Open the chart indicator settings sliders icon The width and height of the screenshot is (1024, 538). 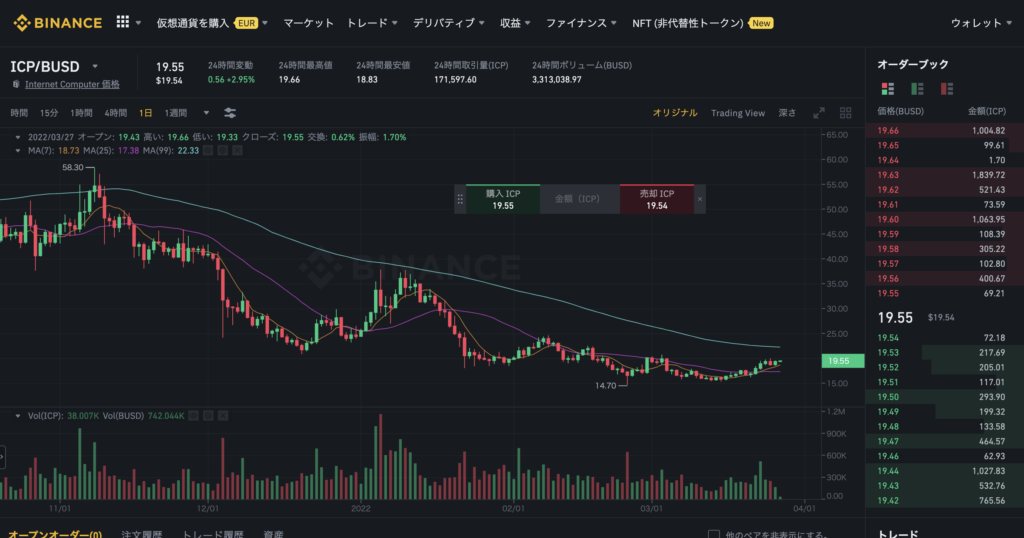click(x=230, y=113)
